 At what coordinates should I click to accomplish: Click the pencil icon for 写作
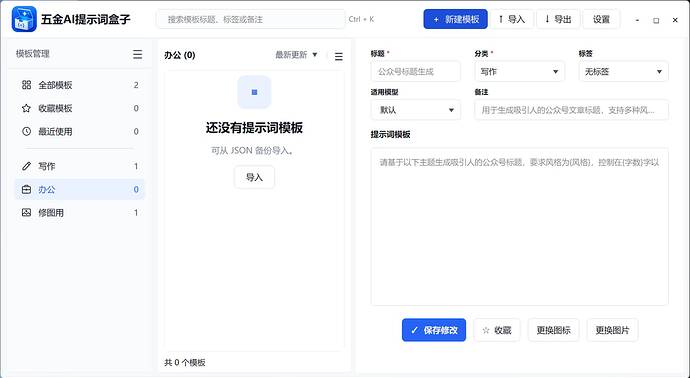(x=26, y=166)
